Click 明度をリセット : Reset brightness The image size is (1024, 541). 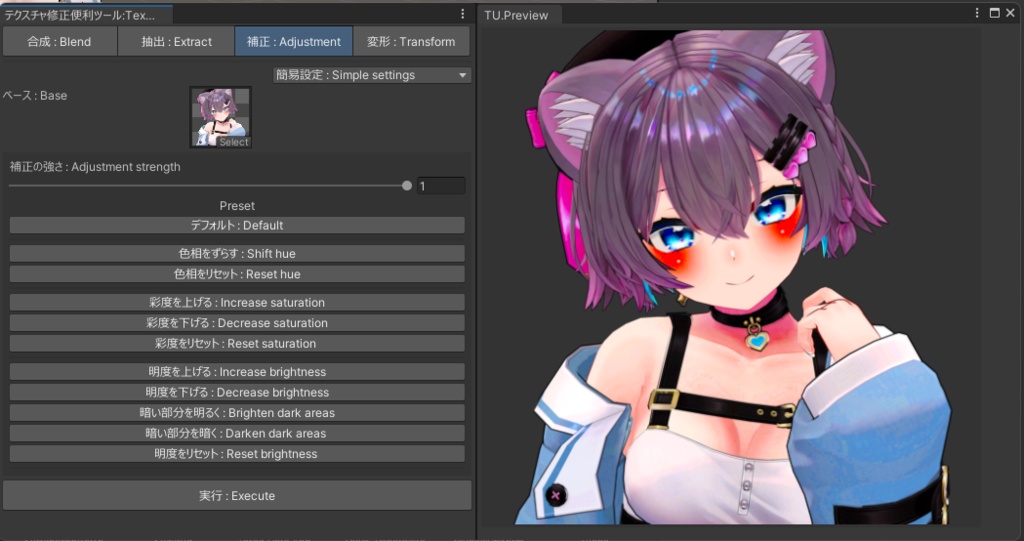[x=237, y=454]
